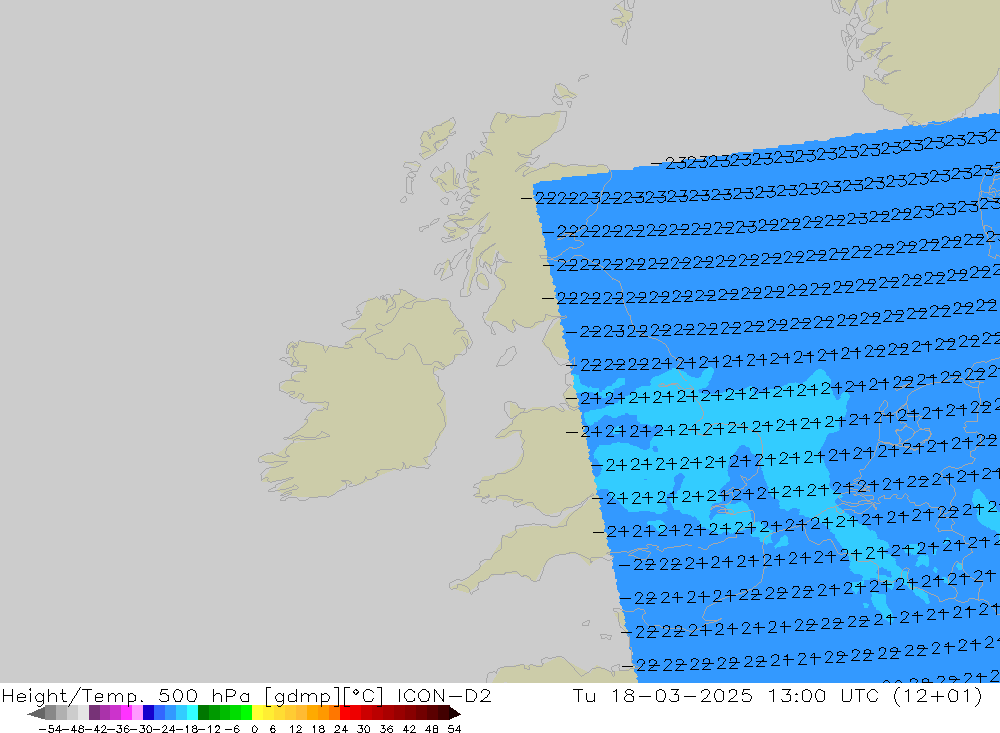Click the dark purple swatch above the -42 label
This screenshot has height=733, width=1000.
tap(94, 713)
